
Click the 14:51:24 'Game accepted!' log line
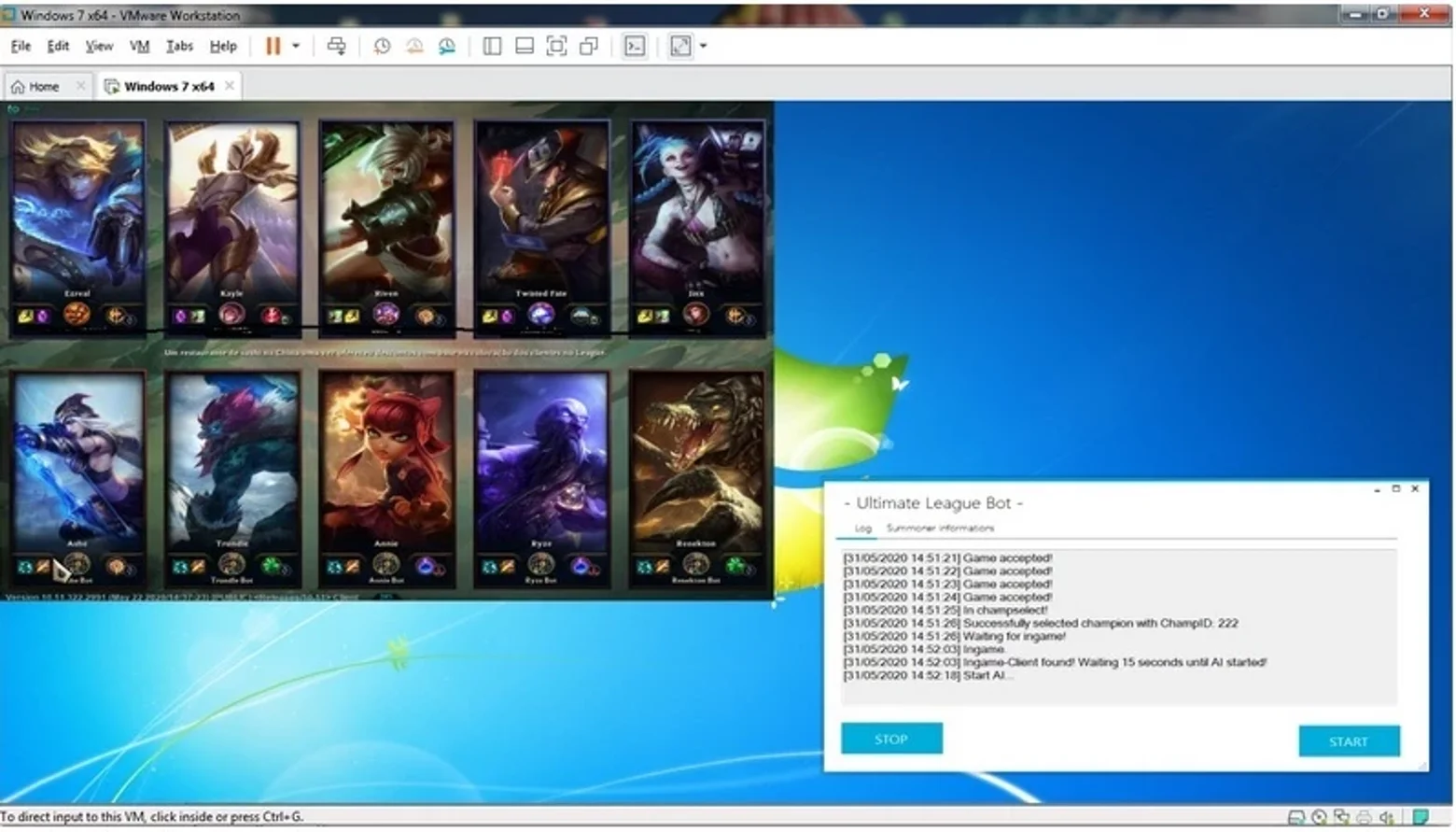pyautogui.click(x=947, y=597)
